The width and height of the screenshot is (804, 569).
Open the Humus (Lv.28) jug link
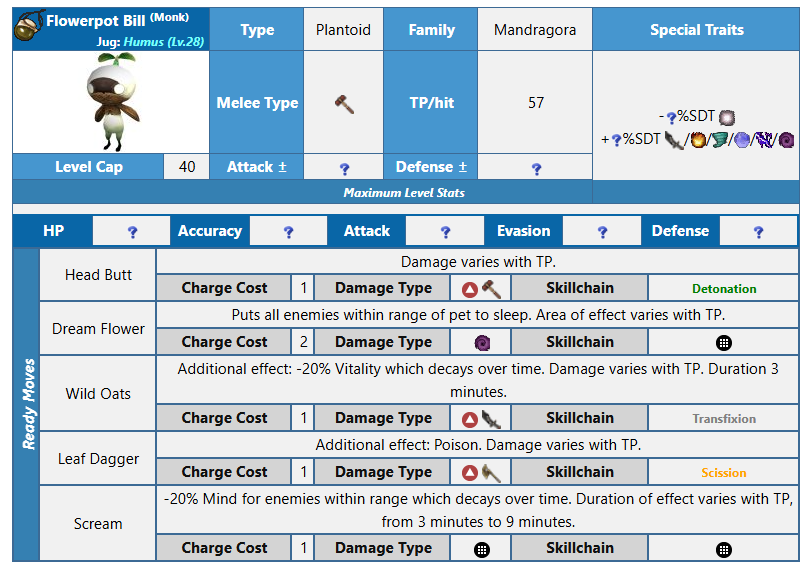[x=164, y=42]
